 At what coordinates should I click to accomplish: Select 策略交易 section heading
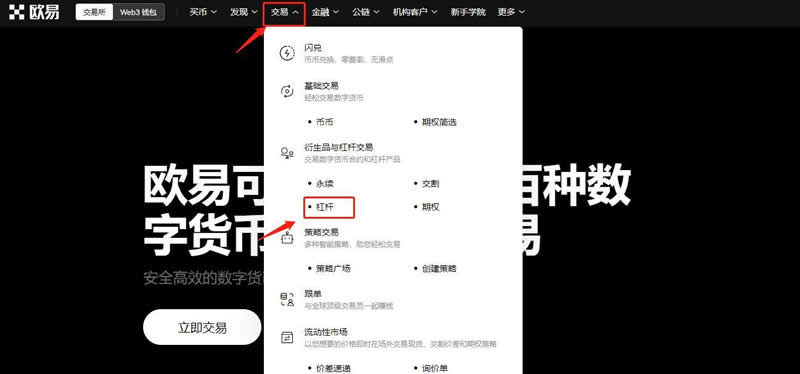[x=321, y=232]
